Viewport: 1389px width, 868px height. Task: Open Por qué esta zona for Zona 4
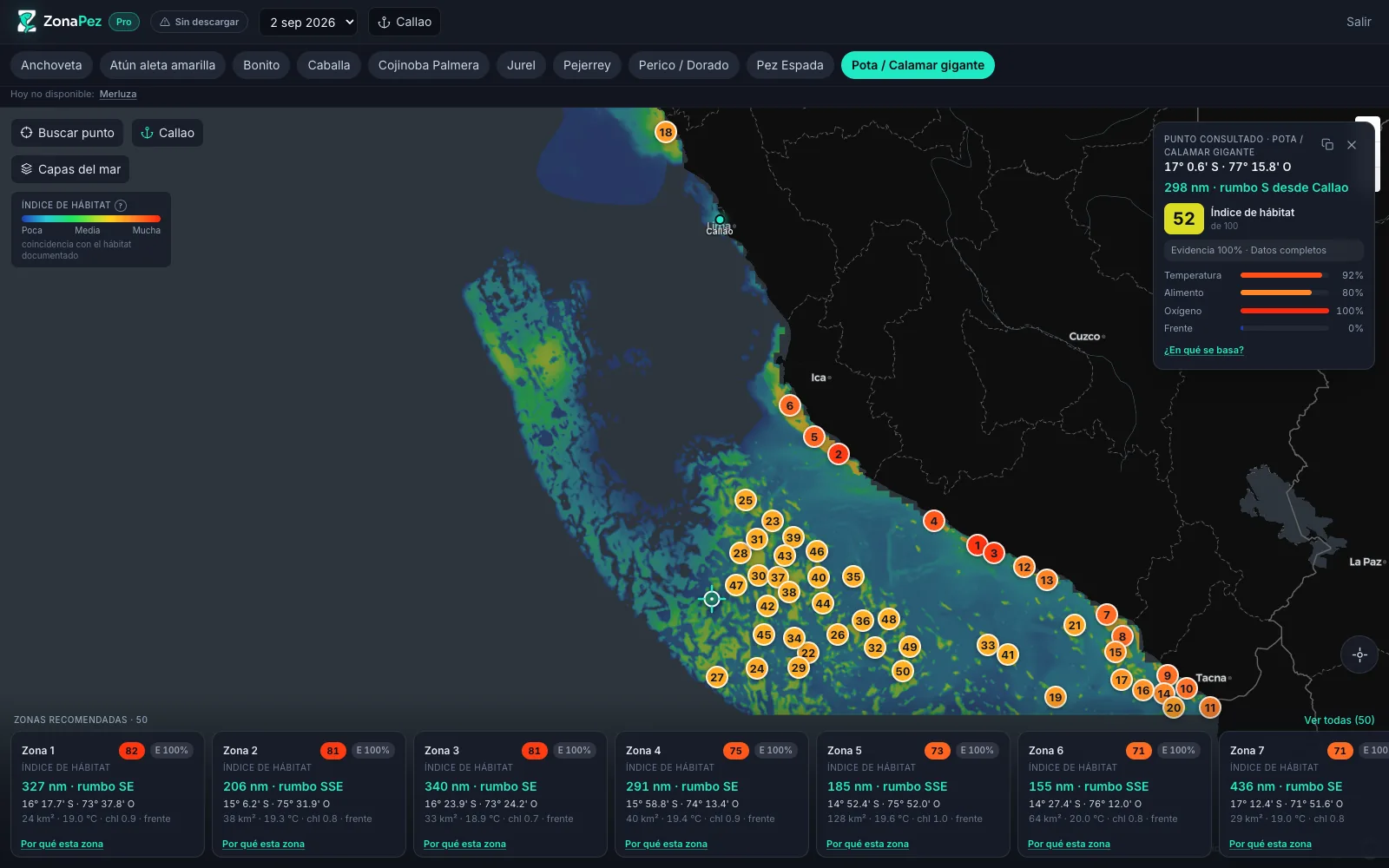666,844
